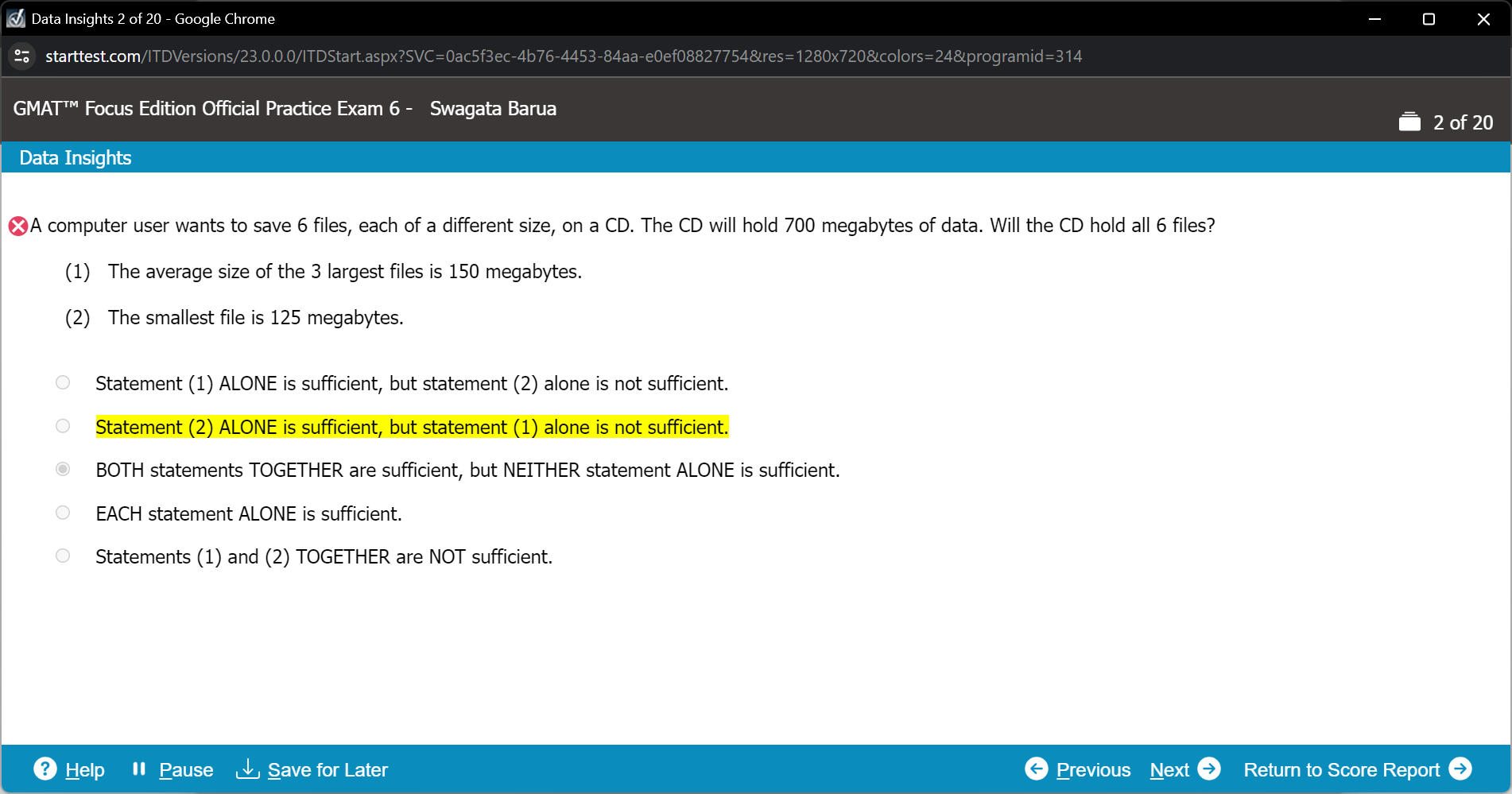Click the red X marker next to the question
The width and height of the screenshot is (1512, 794).
(x=17, y=226)
